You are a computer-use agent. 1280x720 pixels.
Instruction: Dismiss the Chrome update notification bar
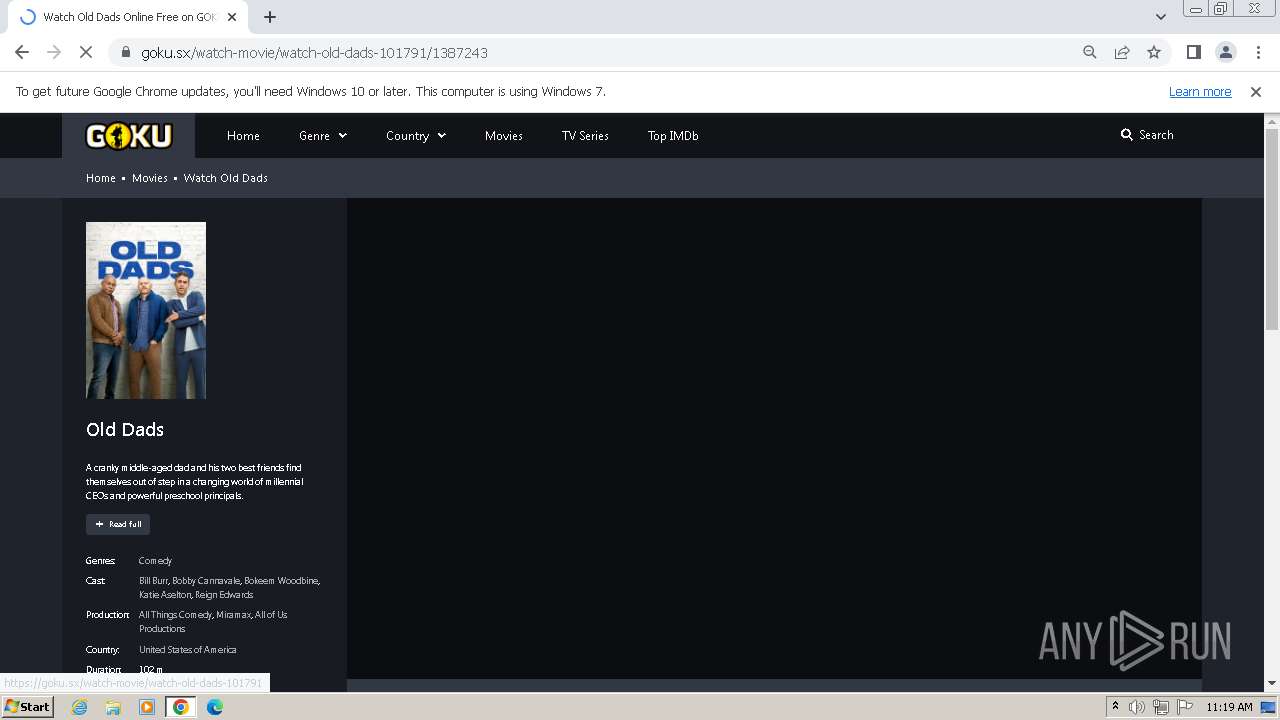click(1256, 91)
